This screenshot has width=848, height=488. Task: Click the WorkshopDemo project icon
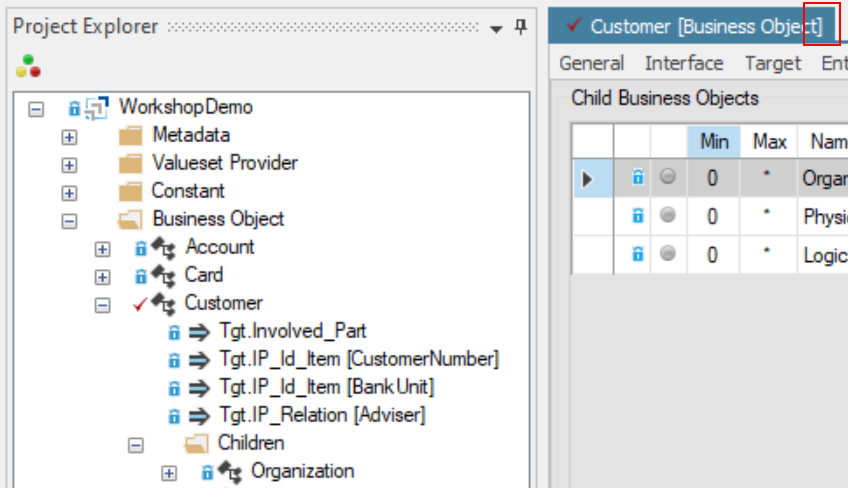pyautogui.click(x=97, y=107)
